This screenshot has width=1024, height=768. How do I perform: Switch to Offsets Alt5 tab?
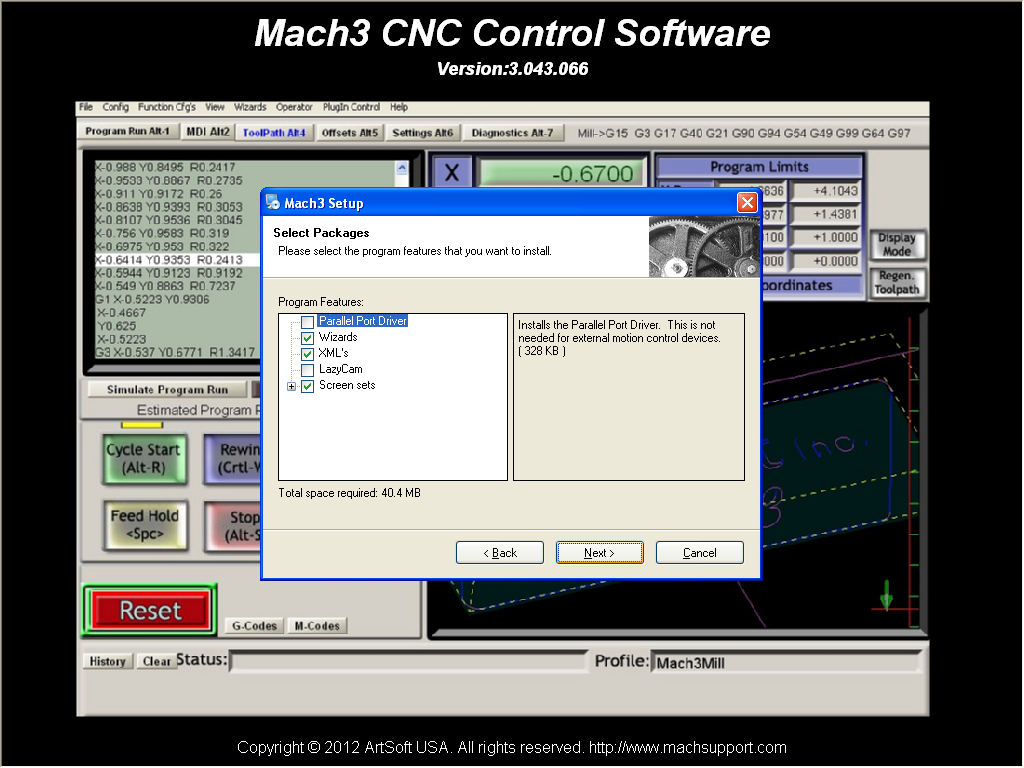coord(349,133)
